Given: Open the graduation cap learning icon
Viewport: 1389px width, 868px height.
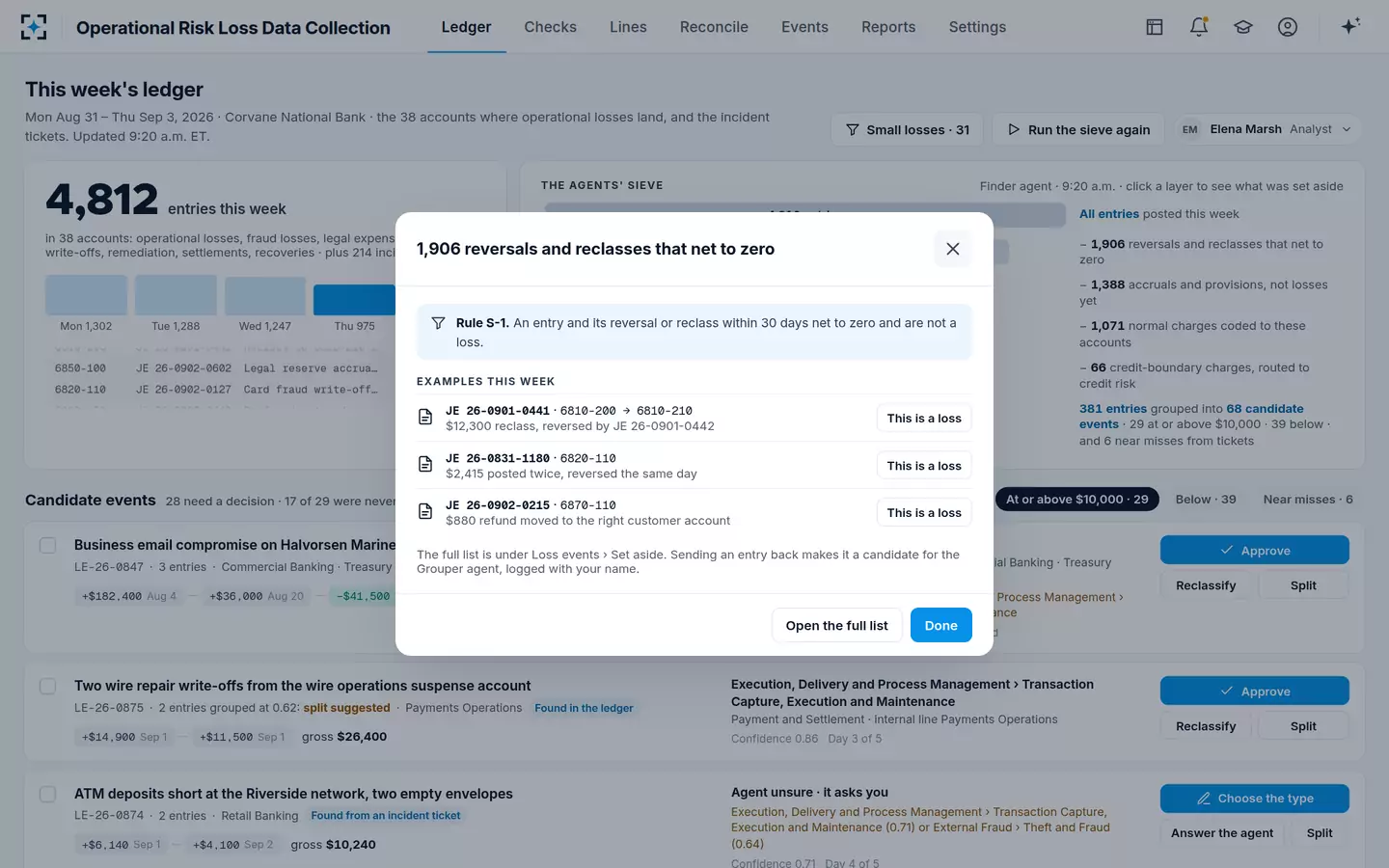Looking at the screenshot, I should click(x=1243, y=27).
